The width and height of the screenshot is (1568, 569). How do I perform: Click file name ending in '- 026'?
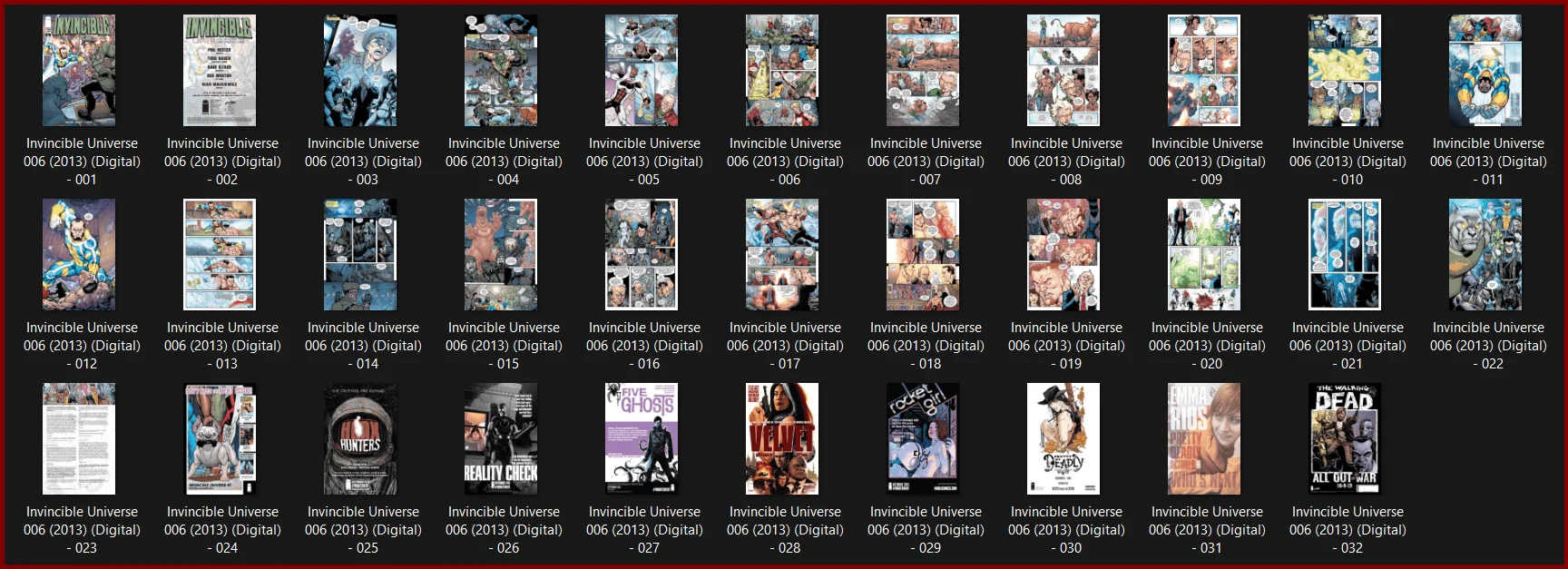504,530
